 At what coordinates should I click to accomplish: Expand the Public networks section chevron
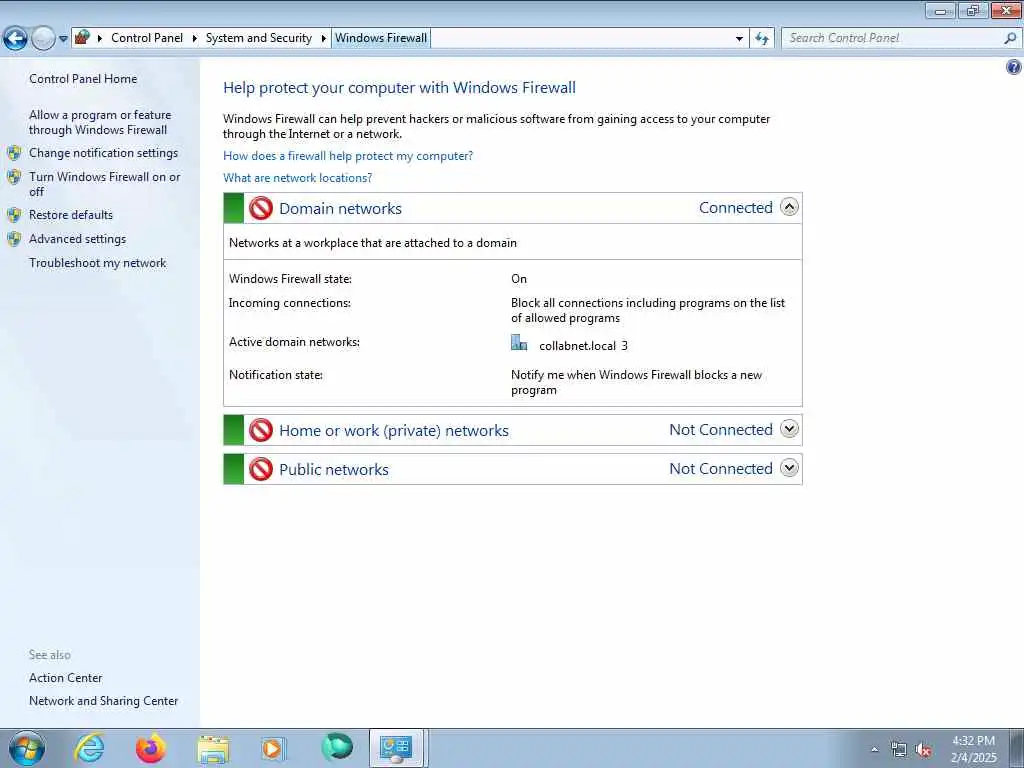(x=789, y=468)
